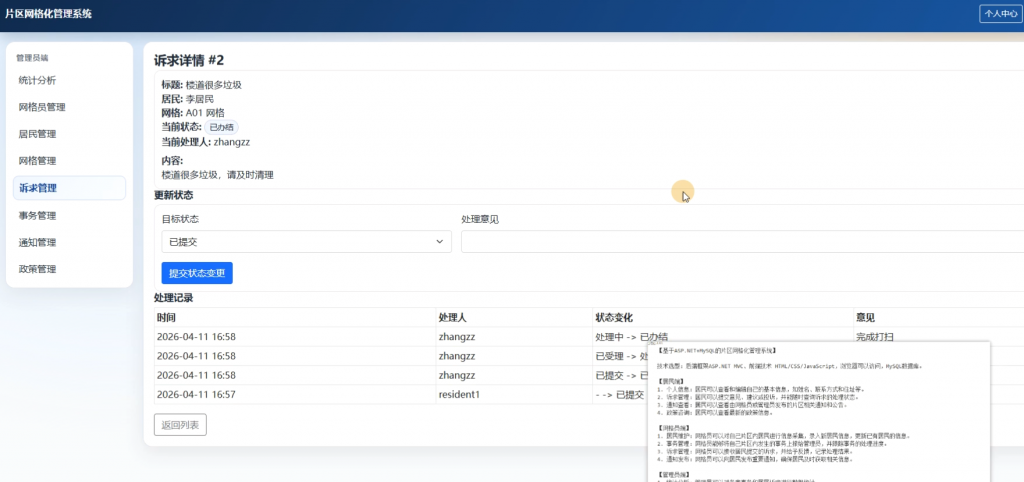
Task: Click the overlay note's 网格员端 section heading
Action: click(x=673, y=427)
